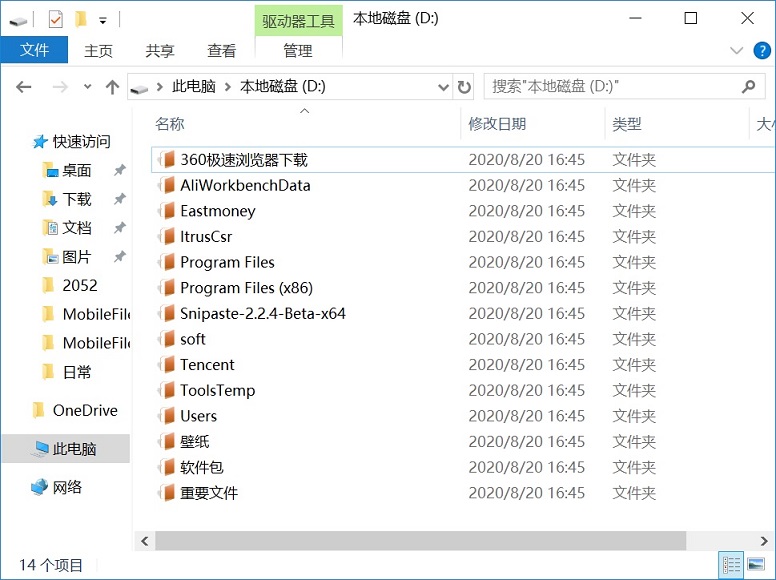Open the address bar history dropdown
Viewport: 776px width, 580px height.
[443, 87]
